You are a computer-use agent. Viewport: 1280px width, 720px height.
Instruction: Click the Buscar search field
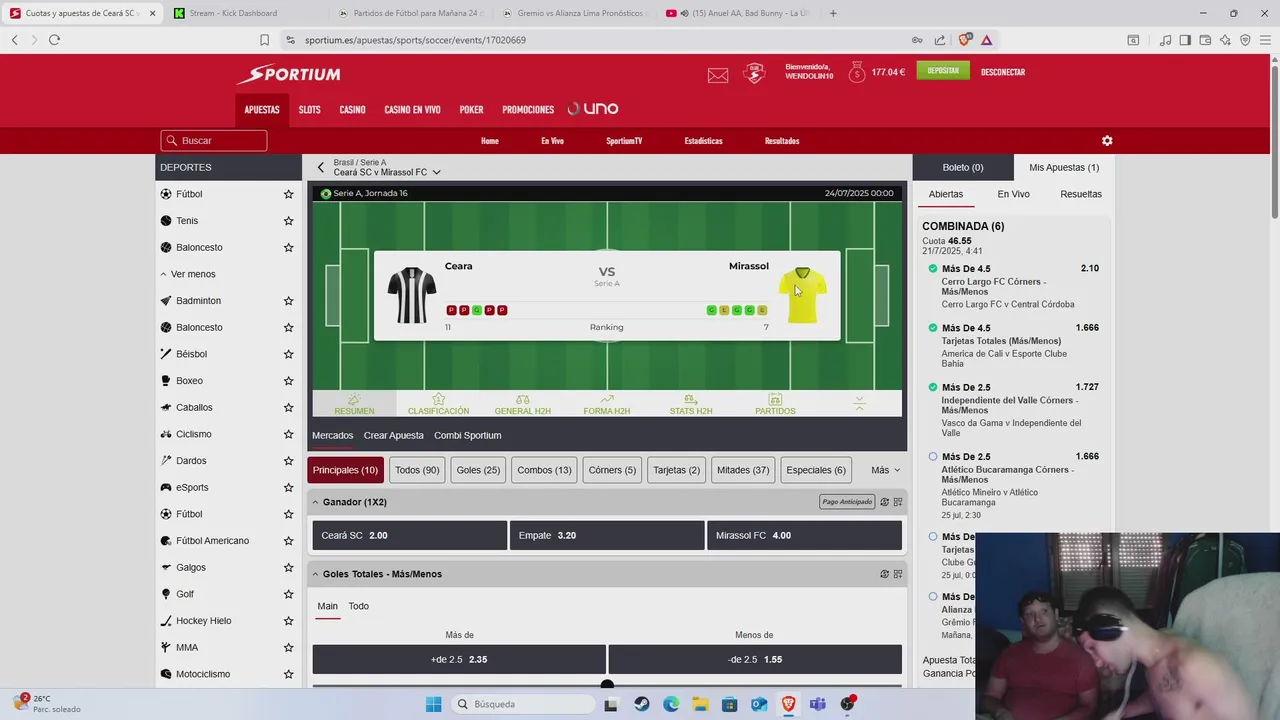tap(214, 141)
